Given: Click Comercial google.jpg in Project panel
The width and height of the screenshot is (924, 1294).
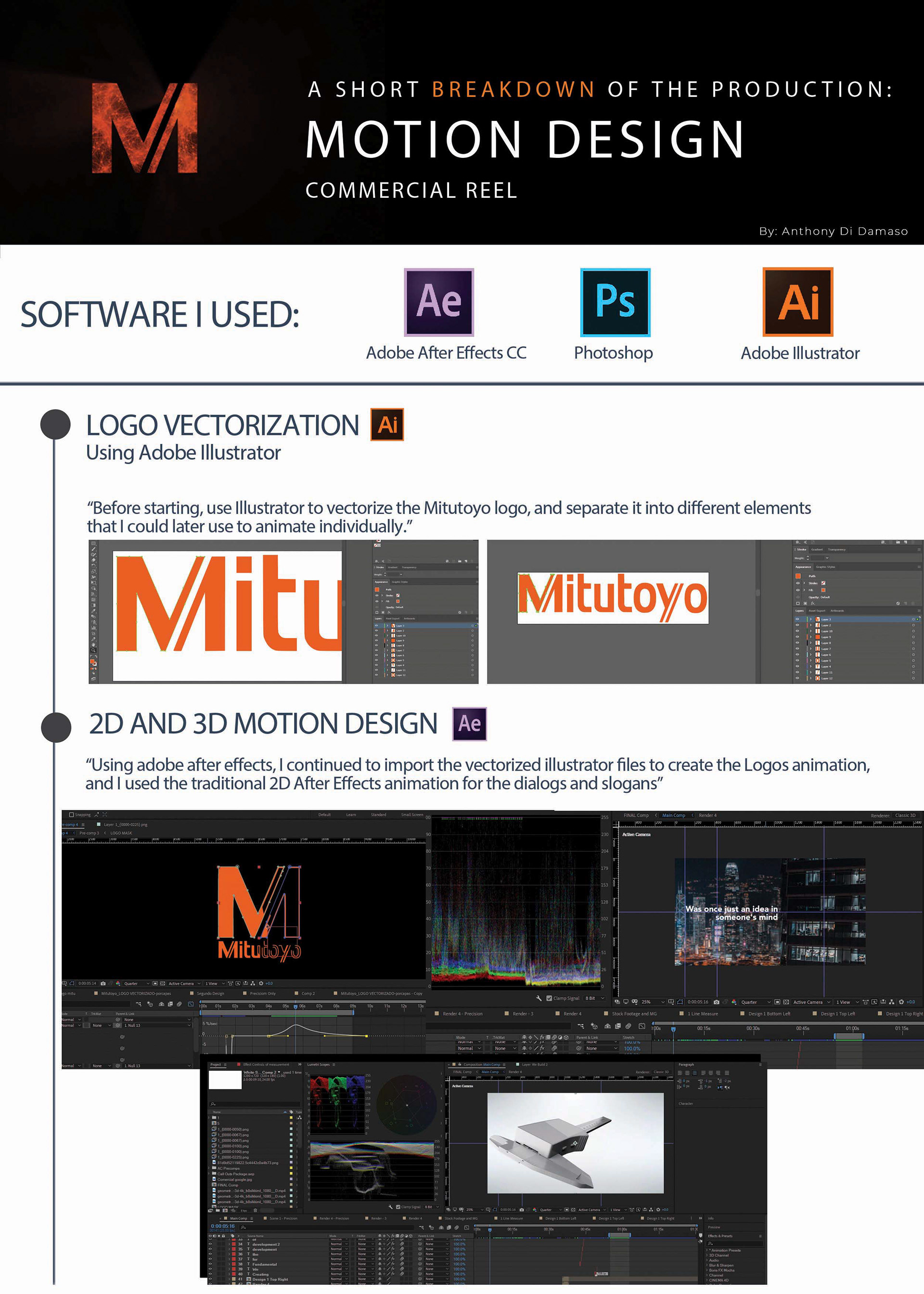Looking at the screenshot, I should click(235, 1179).
